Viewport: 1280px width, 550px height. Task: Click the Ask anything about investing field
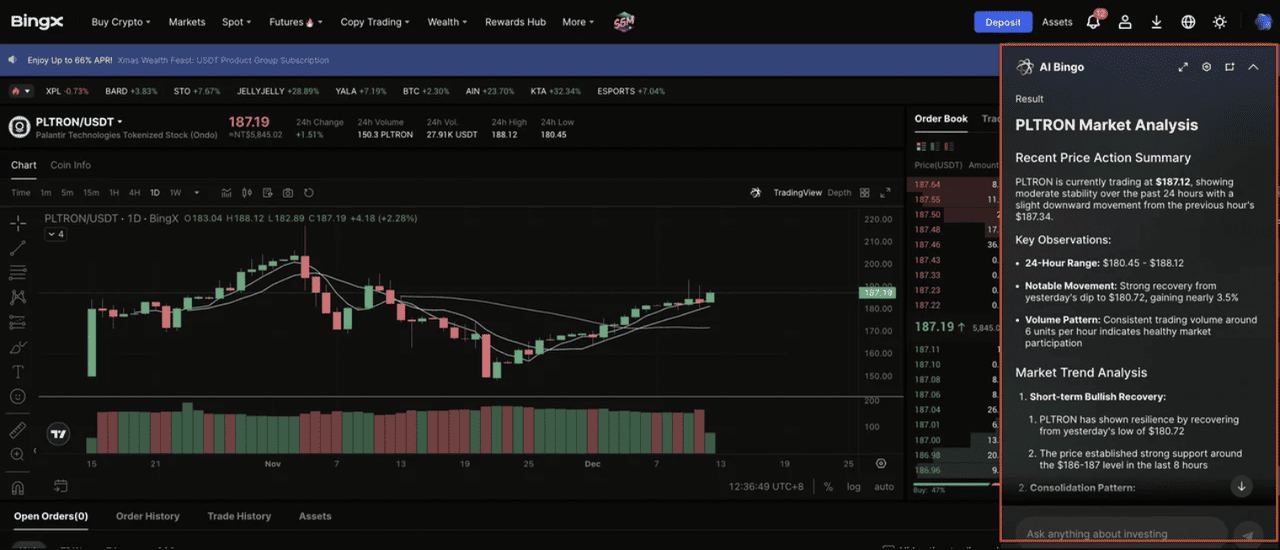(x=1120, y=534)
